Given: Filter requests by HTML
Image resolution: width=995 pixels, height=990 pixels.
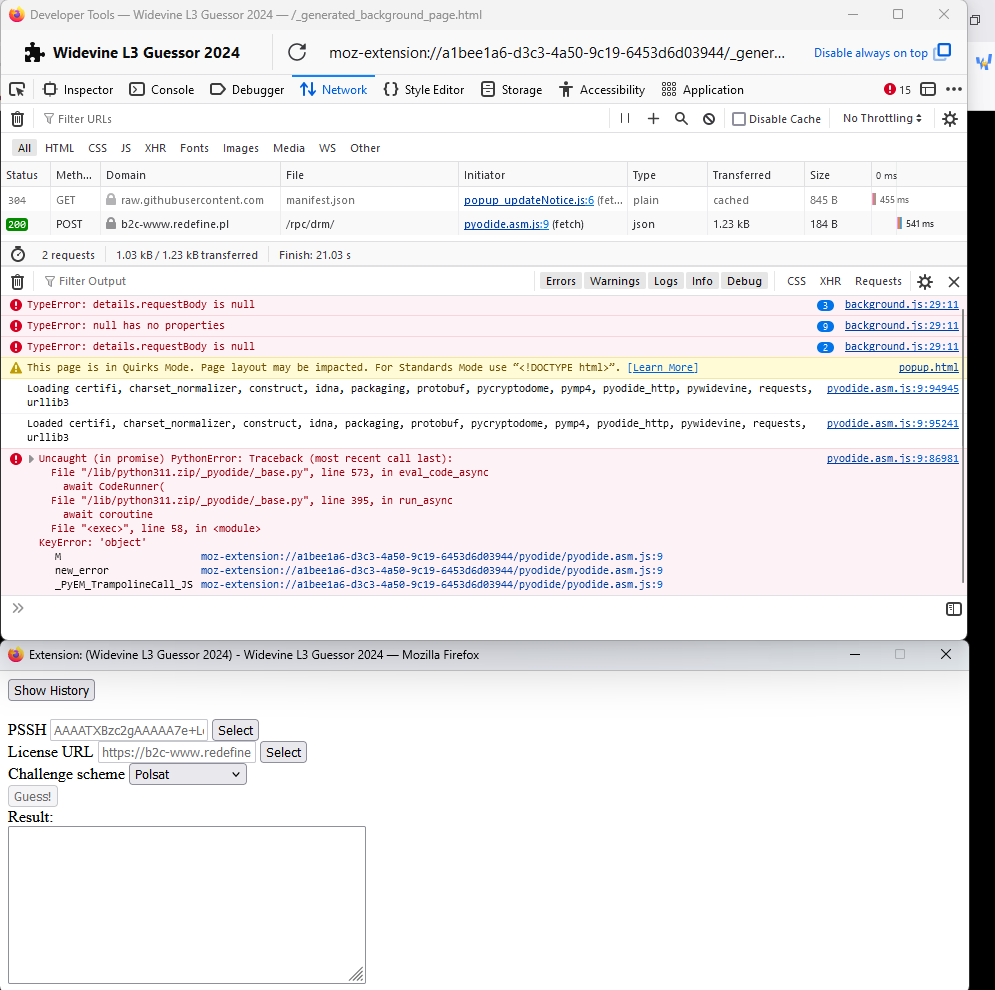Looking at the screenshot, I should tap(60, 148).
